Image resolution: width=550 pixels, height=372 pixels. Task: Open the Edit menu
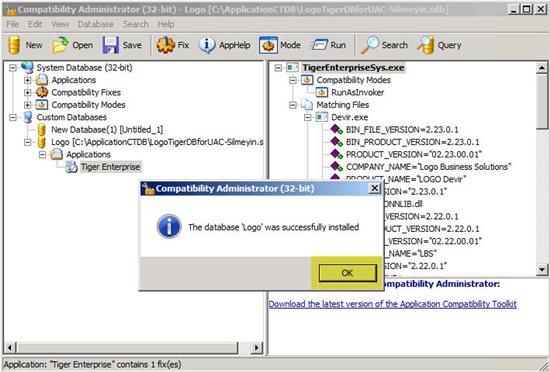pyautogui.click(x=35, y=24)
